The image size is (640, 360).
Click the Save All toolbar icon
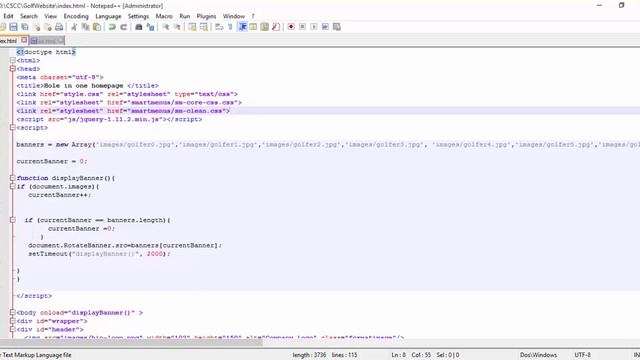coord(25,27)
